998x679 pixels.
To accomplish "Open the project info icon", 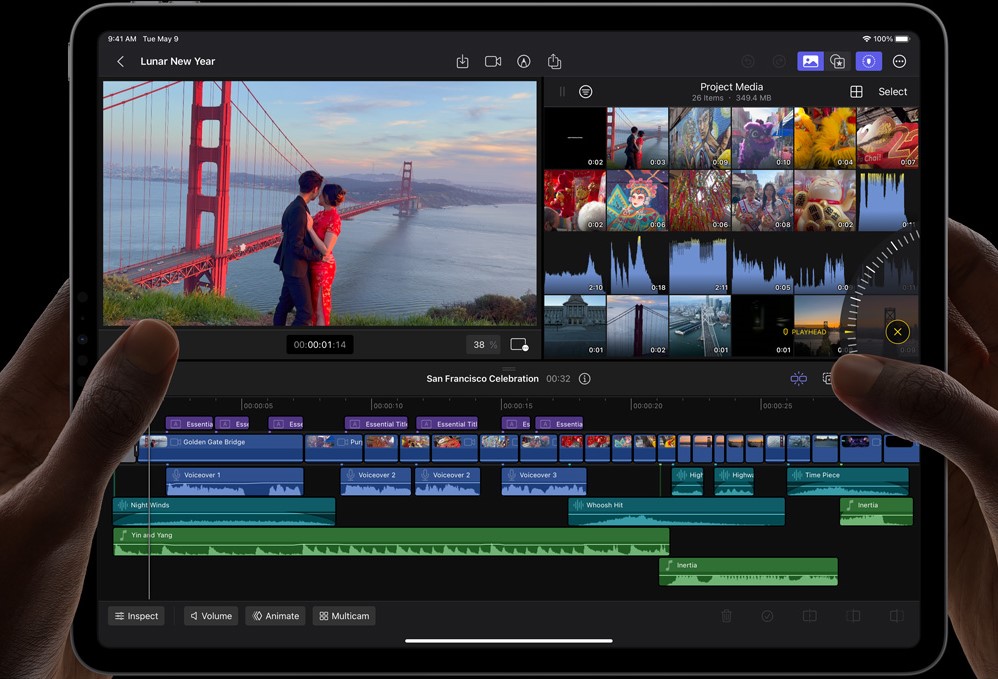I will [x=585, y=379].
